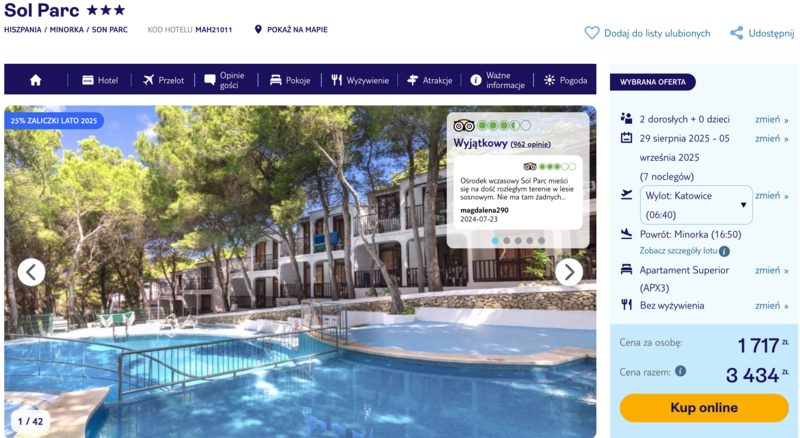Select the fifth review carousel dot
The image size is (800, 438).
pyautogui.click(x=541, y=240)
